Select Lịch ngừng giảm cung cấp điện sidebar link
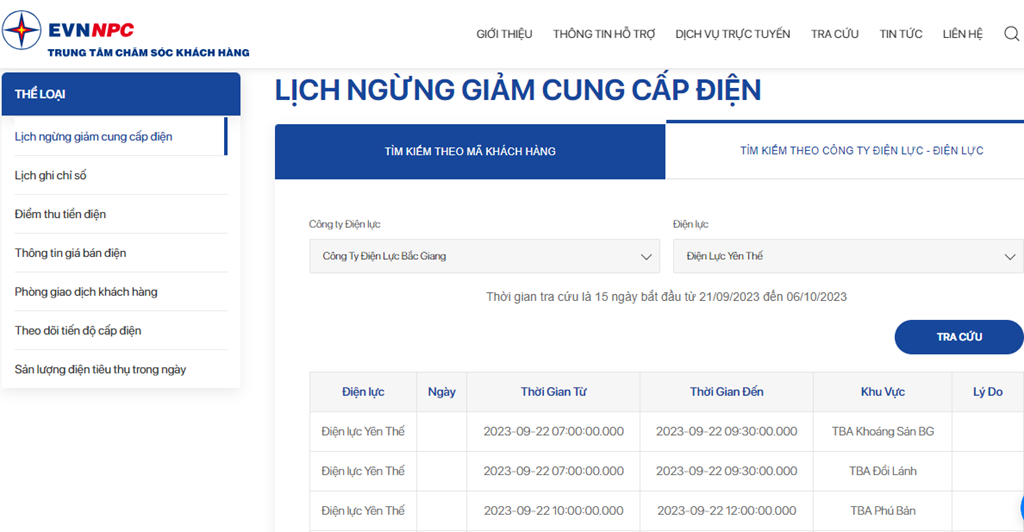Image resolution: width=1024 pixels, height=532 pixels. [x=94, y=136]
